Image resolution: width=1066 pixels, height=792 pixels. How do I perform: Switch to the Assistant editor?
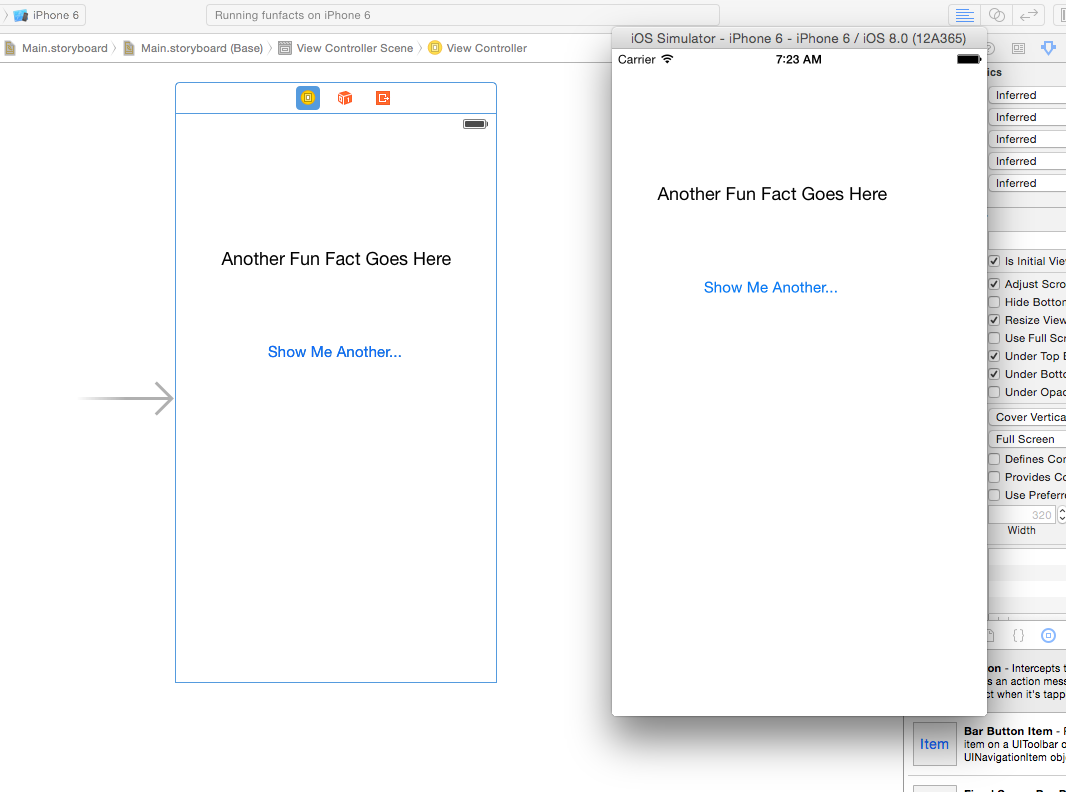click(996, 15)
